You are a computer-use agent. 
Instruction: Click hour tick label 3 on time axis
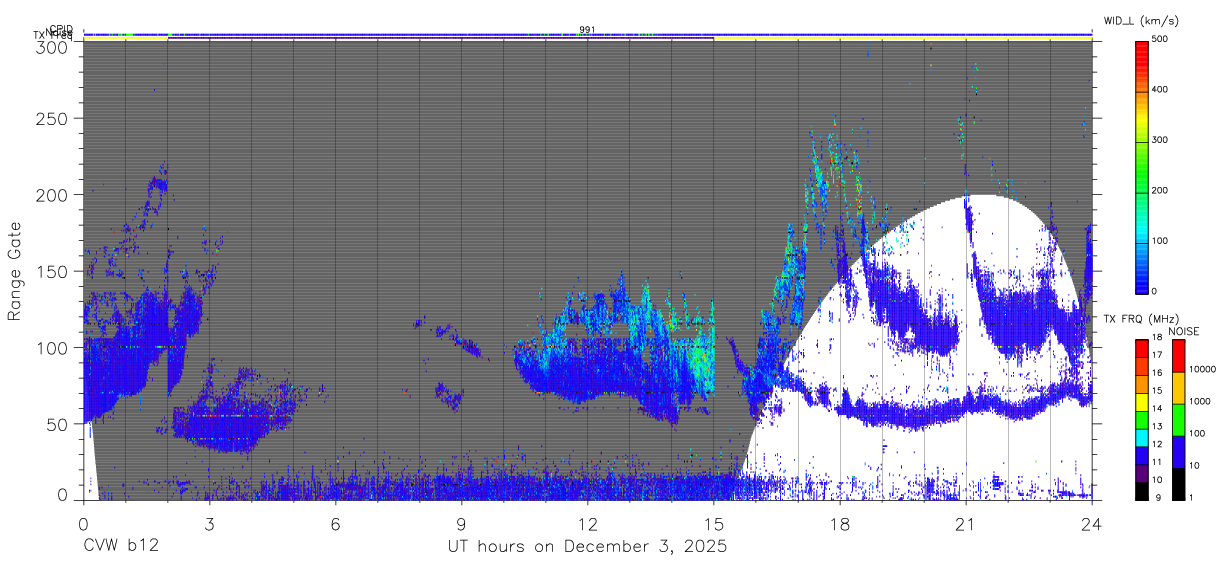(209, 523)
